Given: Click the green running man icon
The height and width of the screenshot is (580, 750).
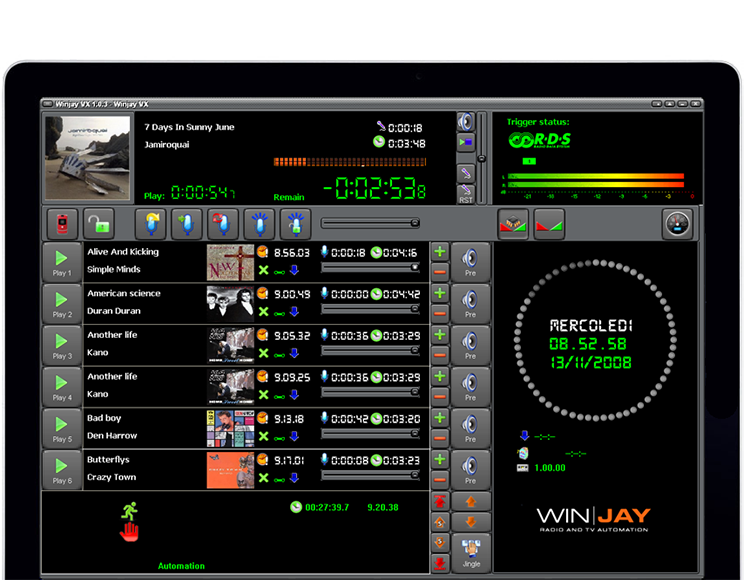Looking at the screenshot, I should click(x=130, y=511).
